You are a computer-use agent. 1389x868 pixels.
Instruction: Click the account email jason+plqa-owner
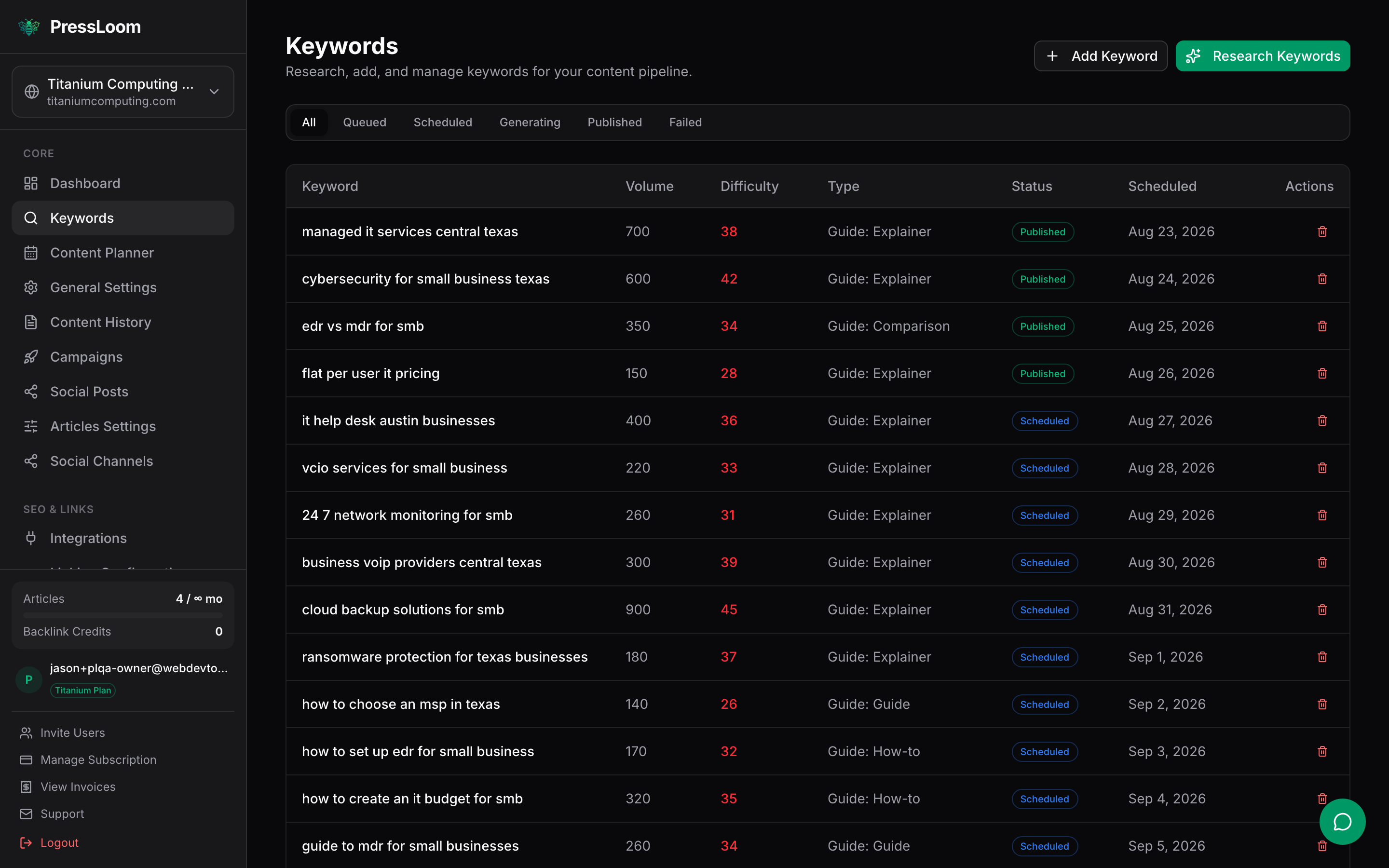pyautogui.click(x=139, y=668)
